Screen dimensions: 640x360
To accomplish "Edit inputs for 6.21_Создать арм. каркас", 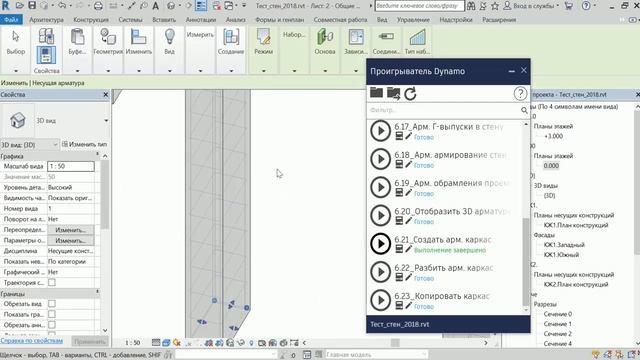I will 399,249.
